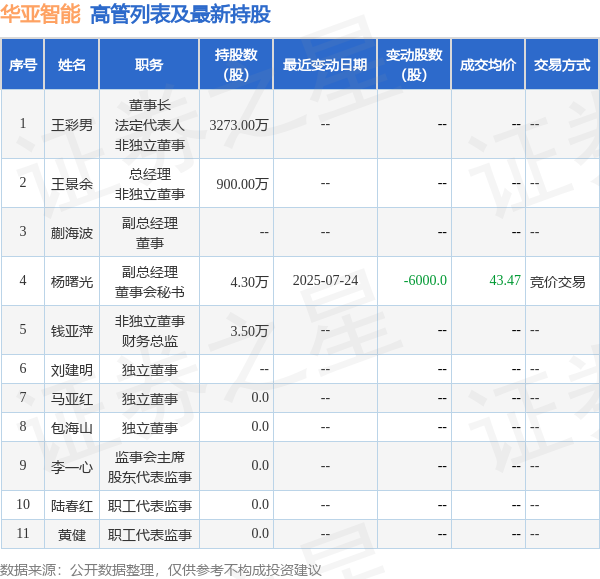
Task: Click the 成交均价 column header
Action: click(x=488, y=65)
